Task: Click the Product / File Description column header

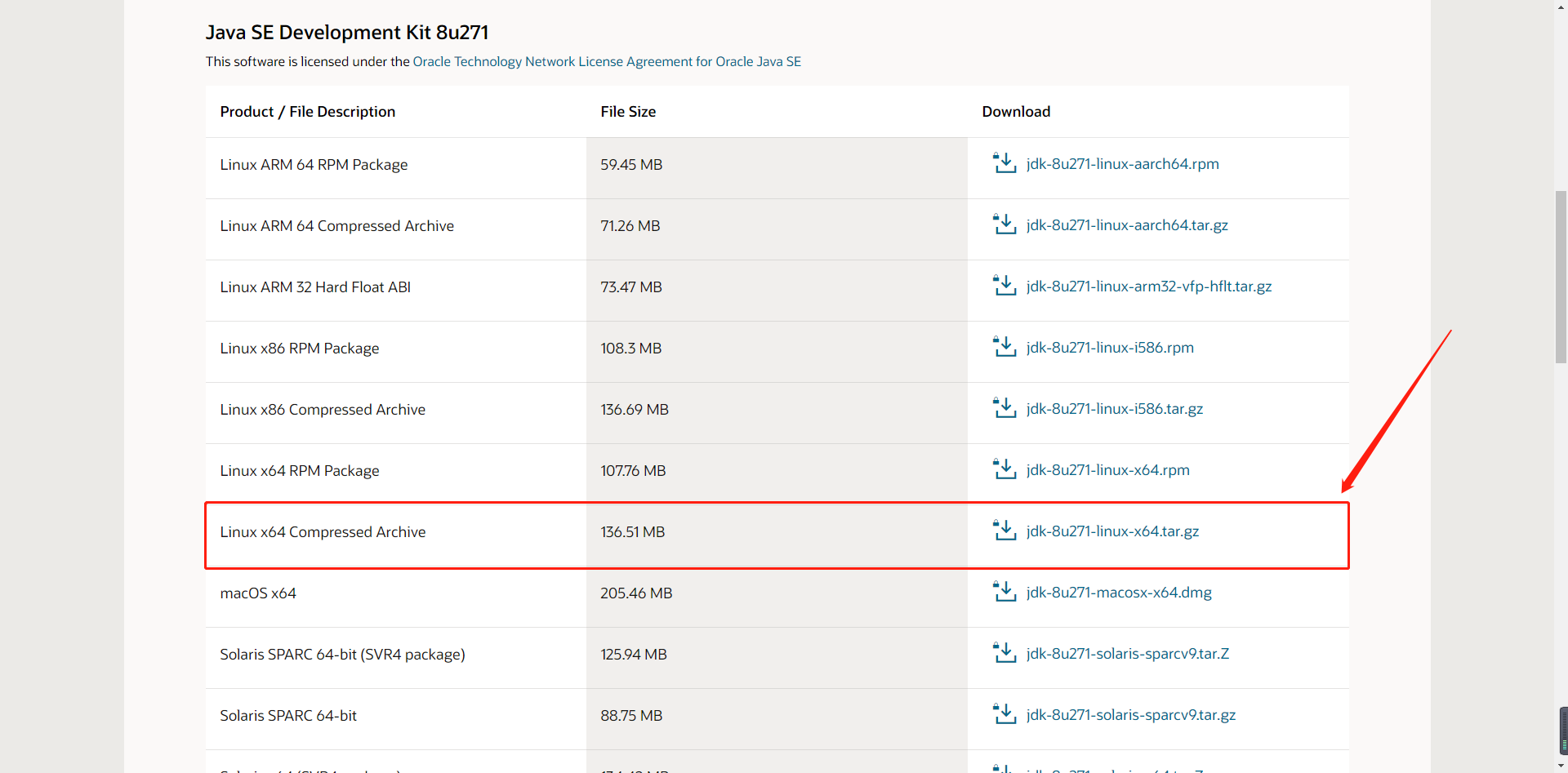Action: click(x=308, y=112)
